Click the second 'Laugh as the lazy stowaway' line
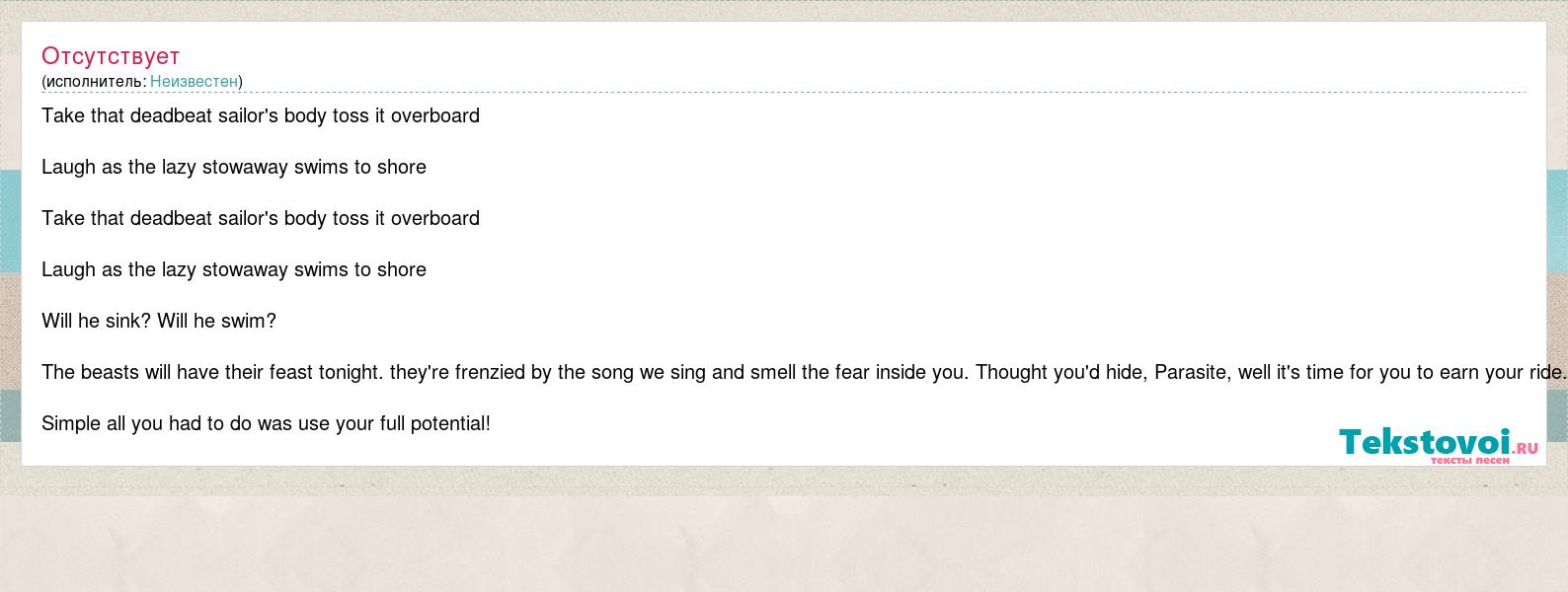 point(234,269)
